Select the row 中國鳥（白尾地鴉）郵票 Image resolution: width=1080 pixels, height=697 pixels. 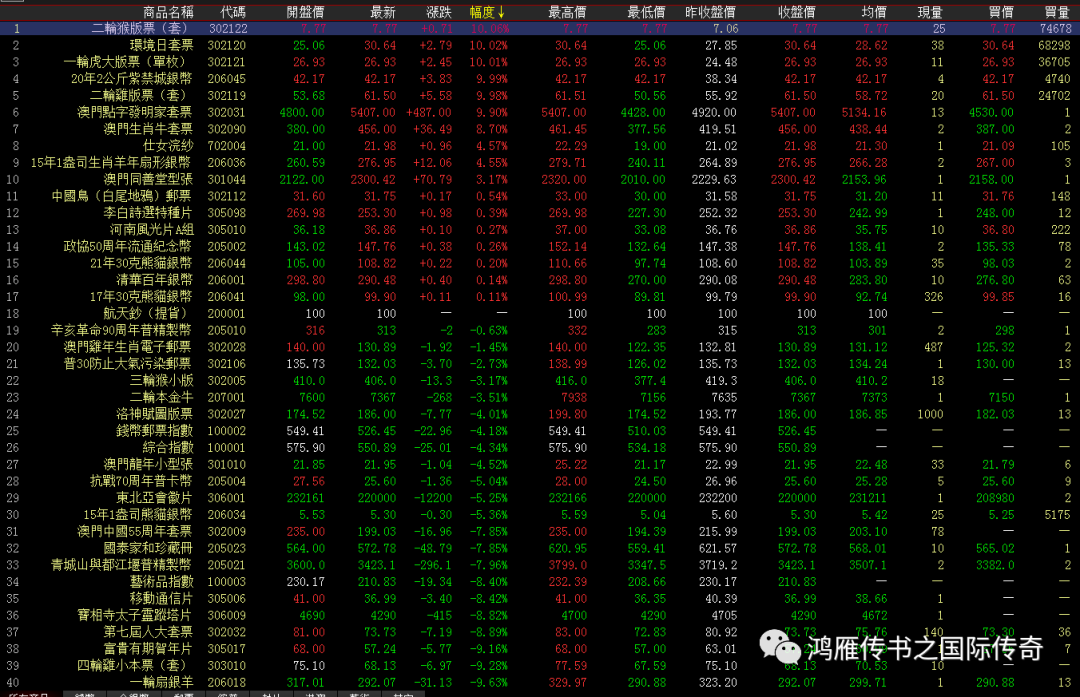click(x=540, y=196)
